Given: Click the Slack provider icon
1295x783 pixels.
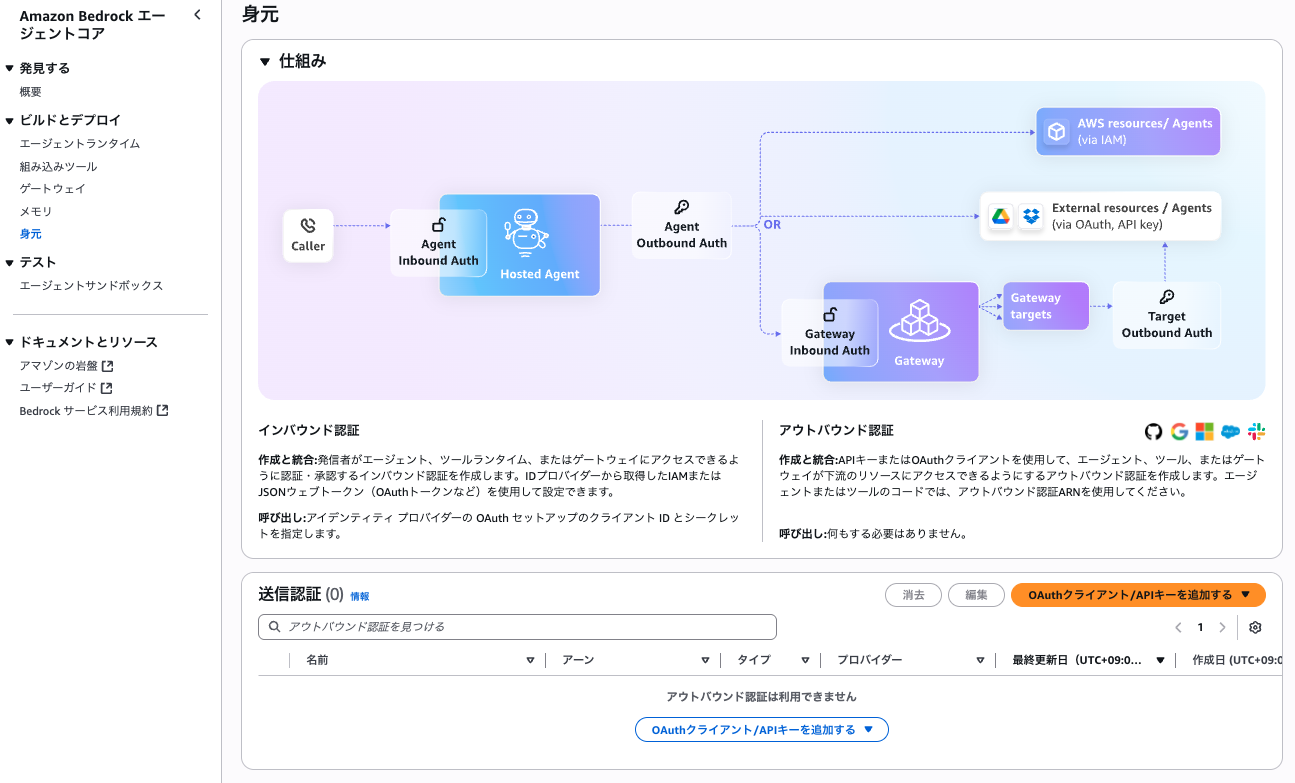Looking at the screenshot, I should point(1256,431).
